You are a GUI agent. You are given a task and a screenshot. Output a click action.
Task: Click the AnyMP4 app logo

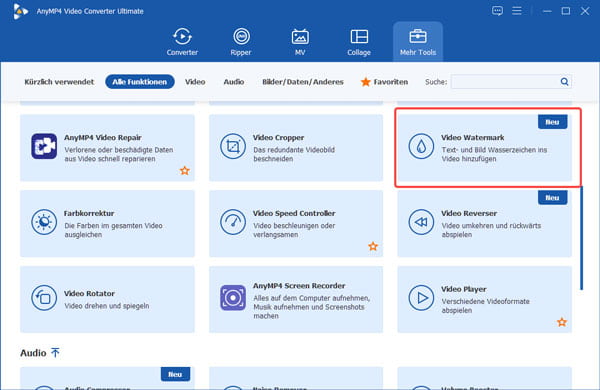[20, 11]
